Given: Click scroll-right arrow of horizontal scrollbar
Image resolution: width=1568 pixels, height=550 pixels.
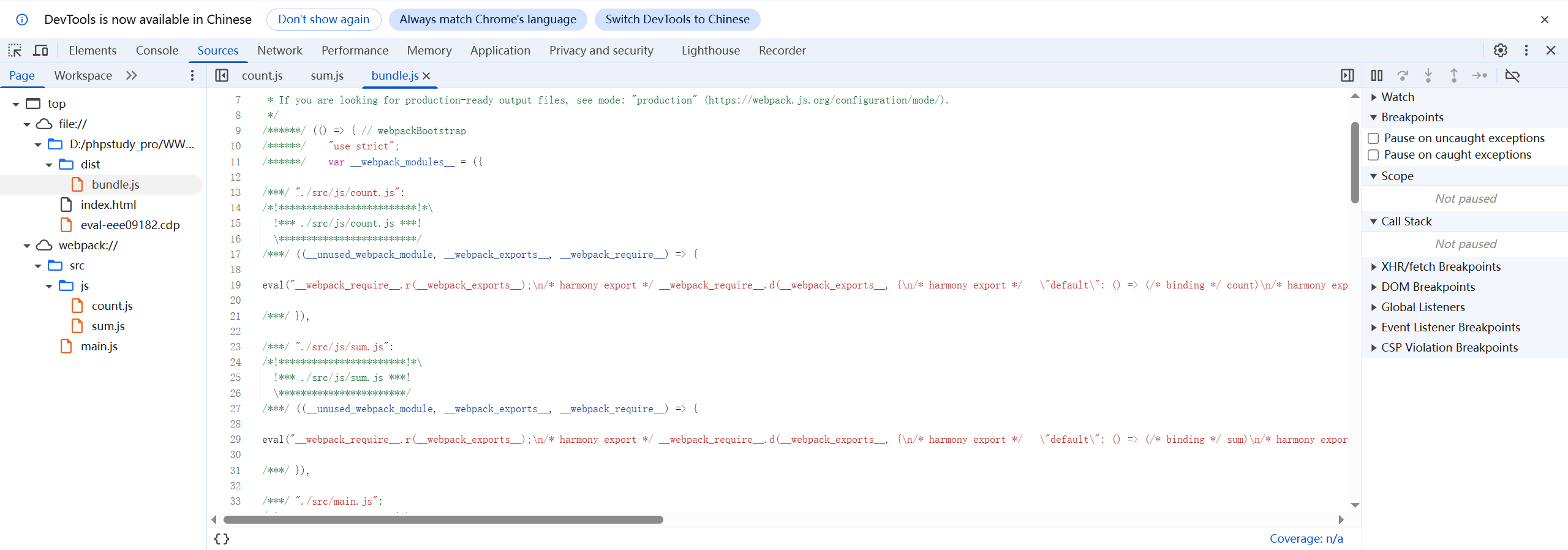Looking at the screenshot, I should point(1341,520).
